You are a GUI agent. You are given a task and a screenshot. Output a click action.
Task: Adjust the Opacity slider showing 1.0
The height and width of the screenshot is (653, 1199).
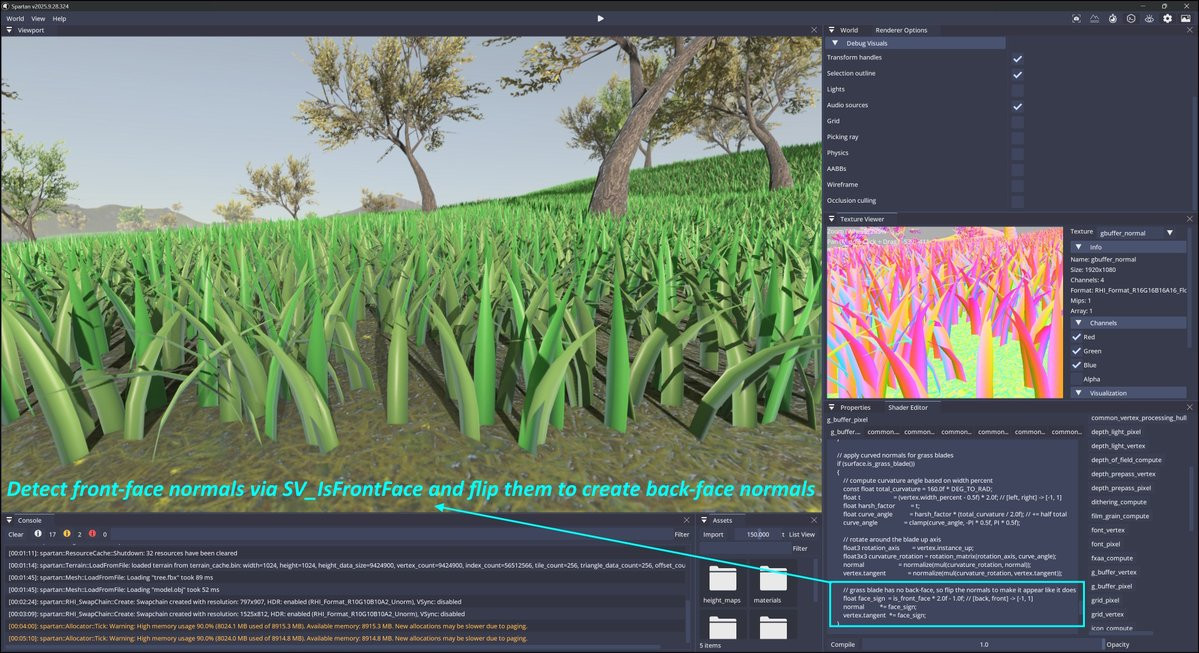pyautogui.click(x=983, y=645)
